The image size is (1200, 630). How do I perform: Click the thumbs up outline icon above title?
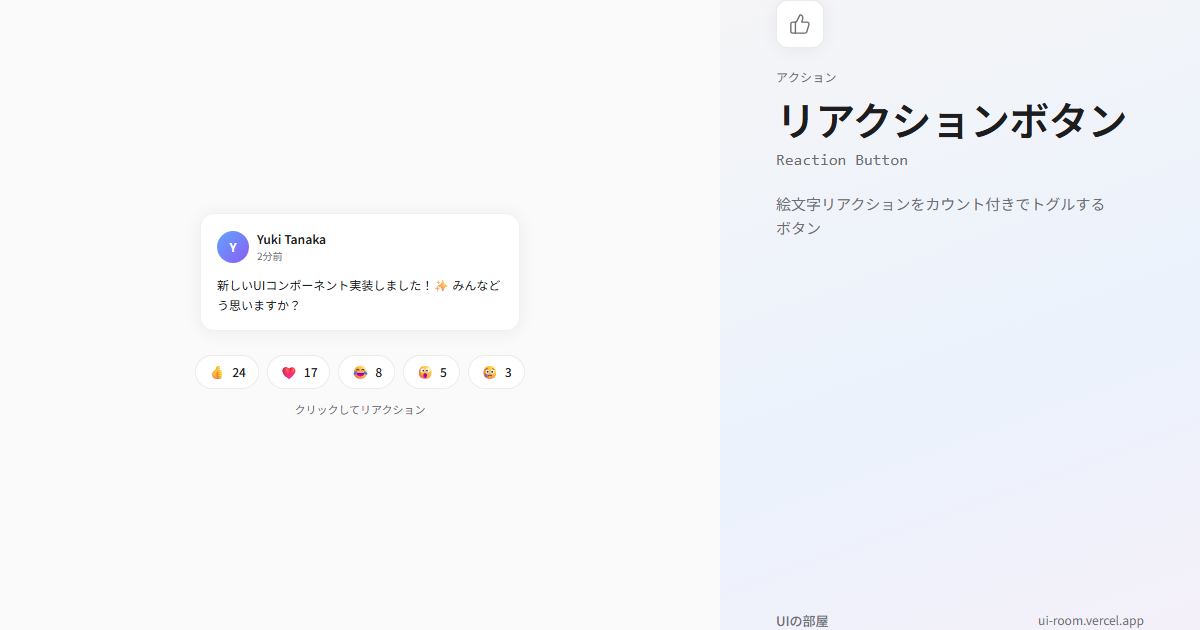click(x=800, y=24)
